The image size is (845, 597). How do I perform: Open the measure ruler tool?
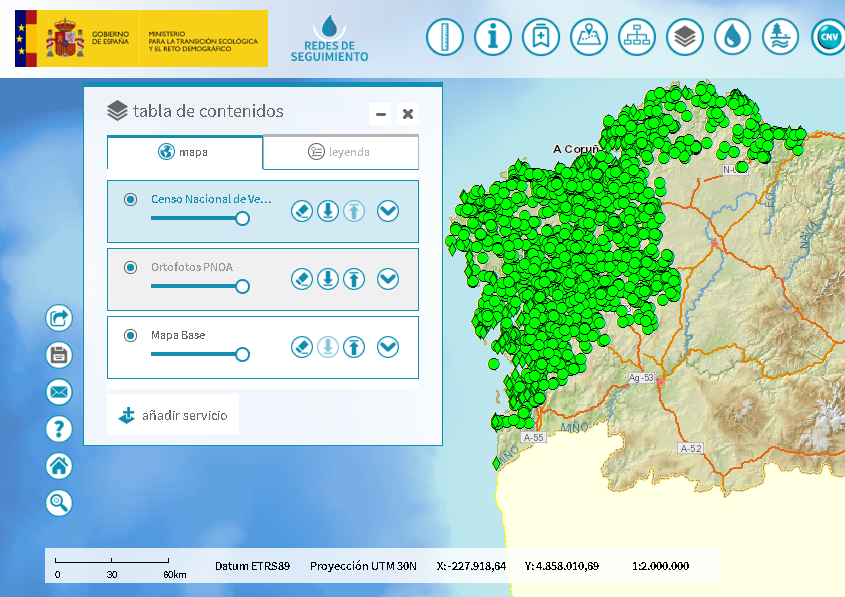(445, 37)
